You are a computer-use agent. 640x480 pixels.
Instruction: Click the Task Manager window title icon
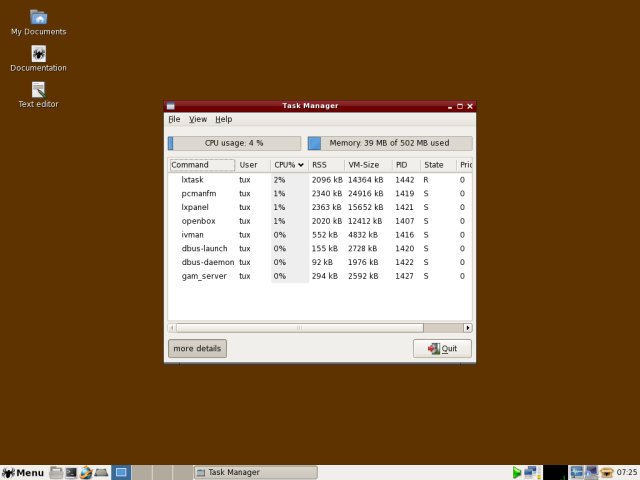171,106
